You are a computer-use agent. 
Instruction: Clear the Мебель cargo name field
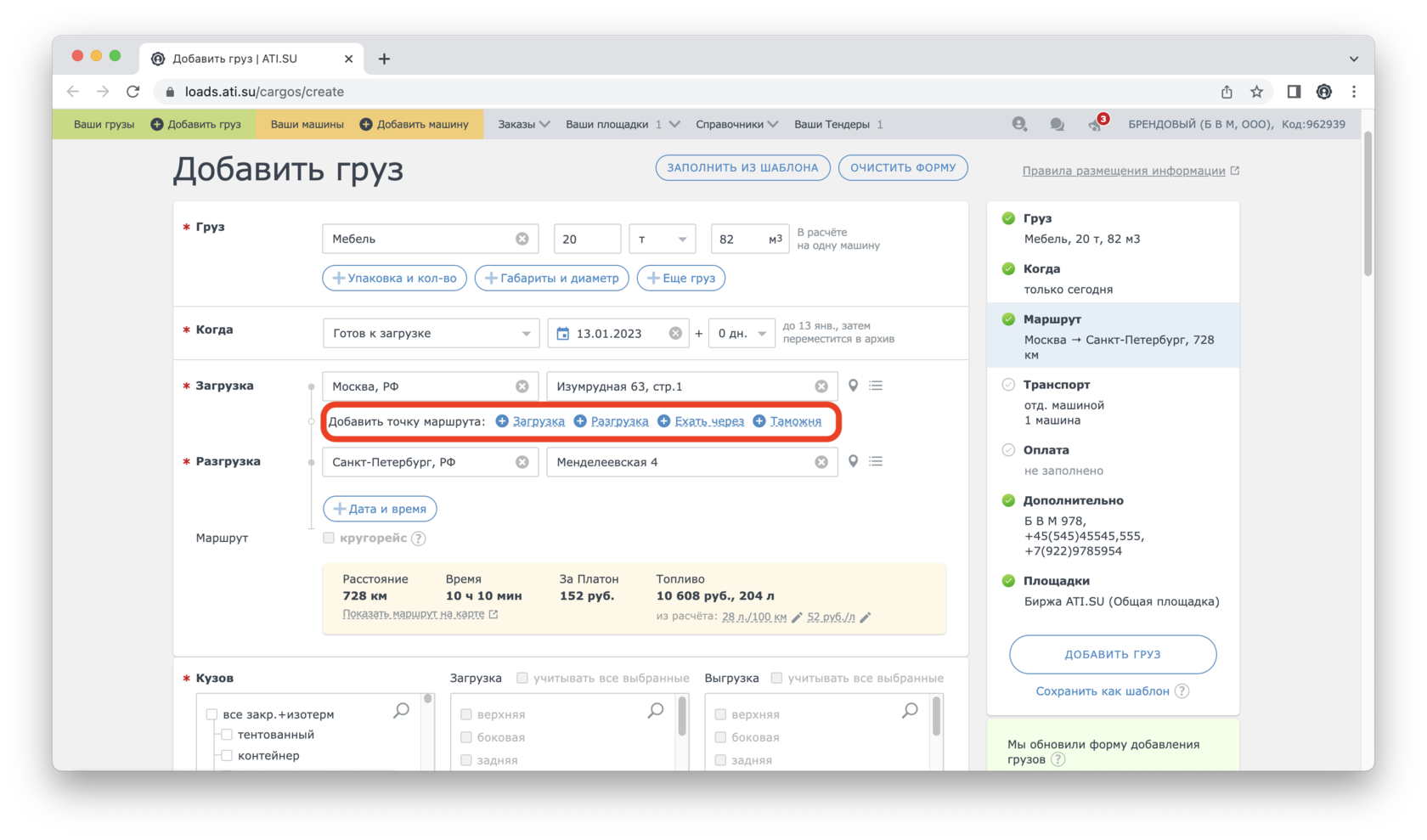(x=522, y=240)
